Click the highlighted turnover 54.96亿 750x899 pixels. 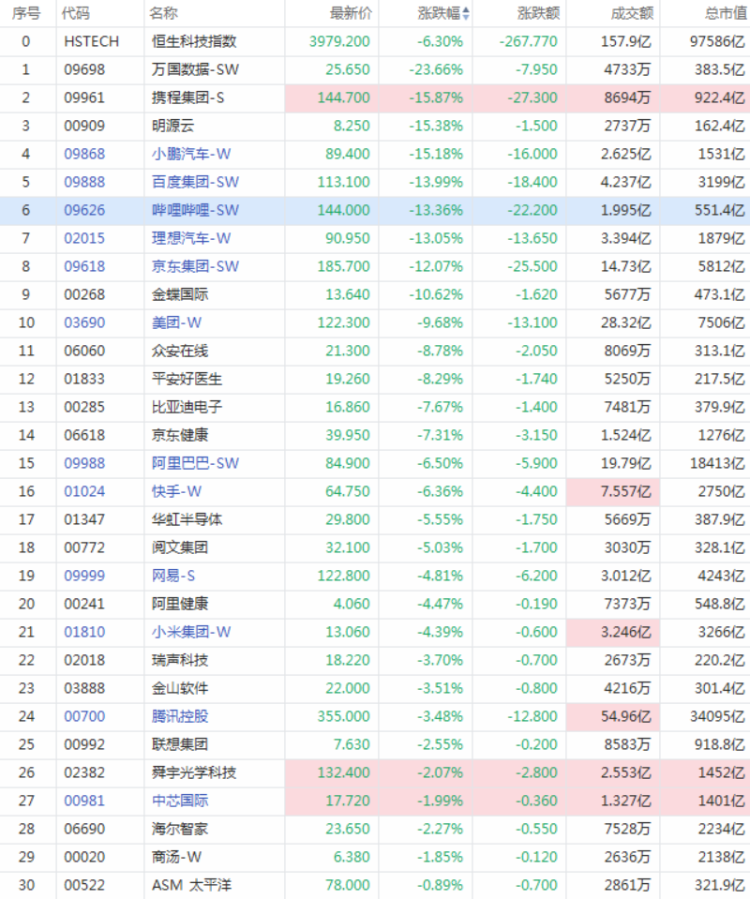(x=626, y=717)
